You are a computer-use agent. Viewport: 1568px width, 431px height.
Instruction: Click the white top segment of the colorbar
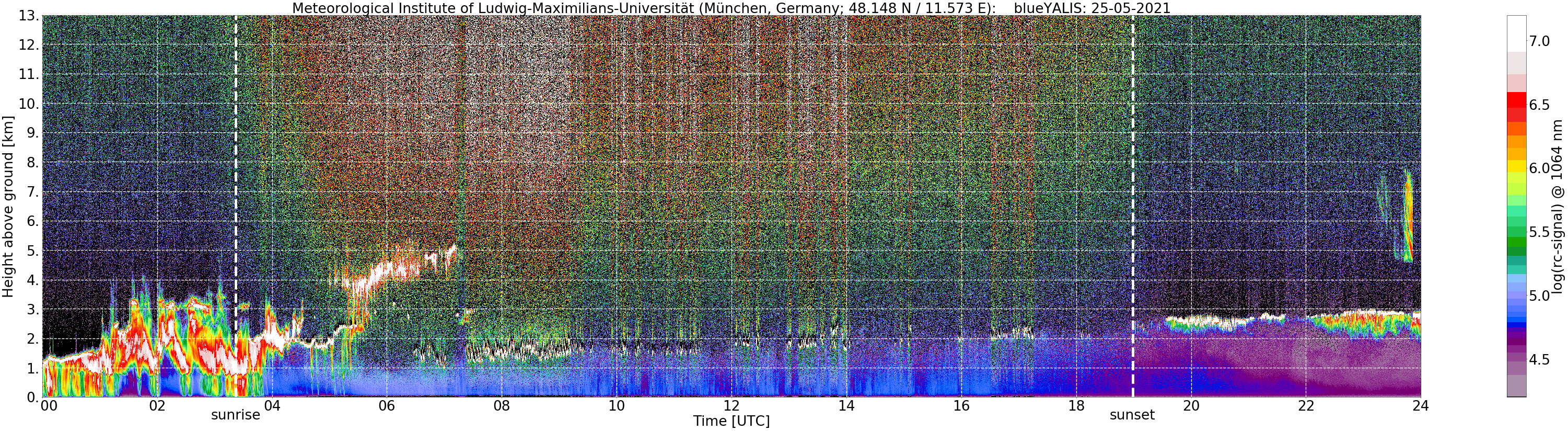point(1516,33)
